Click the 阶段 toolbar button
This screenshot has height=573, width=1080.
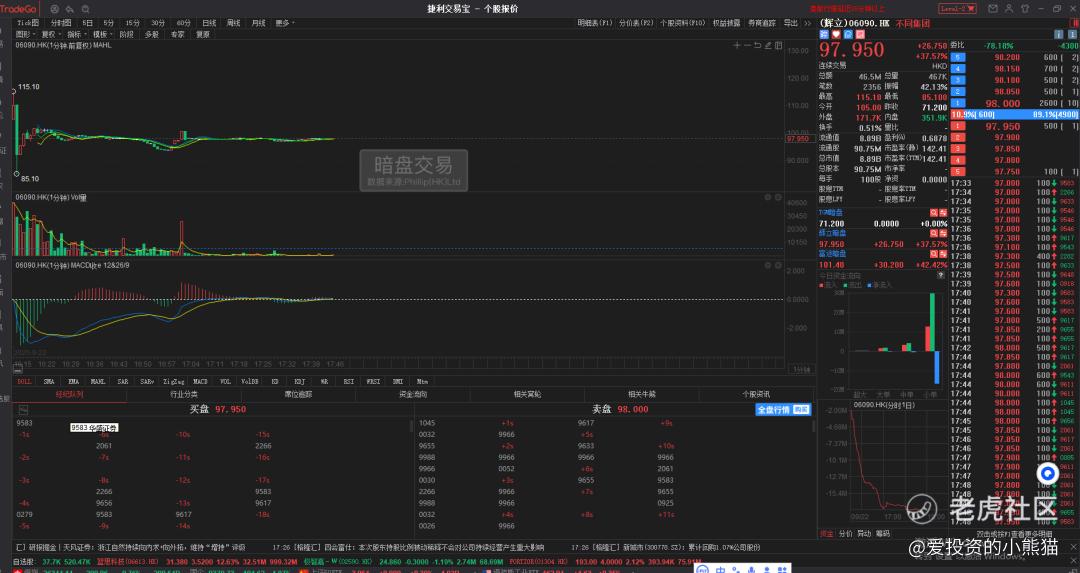tap(126, 34)
